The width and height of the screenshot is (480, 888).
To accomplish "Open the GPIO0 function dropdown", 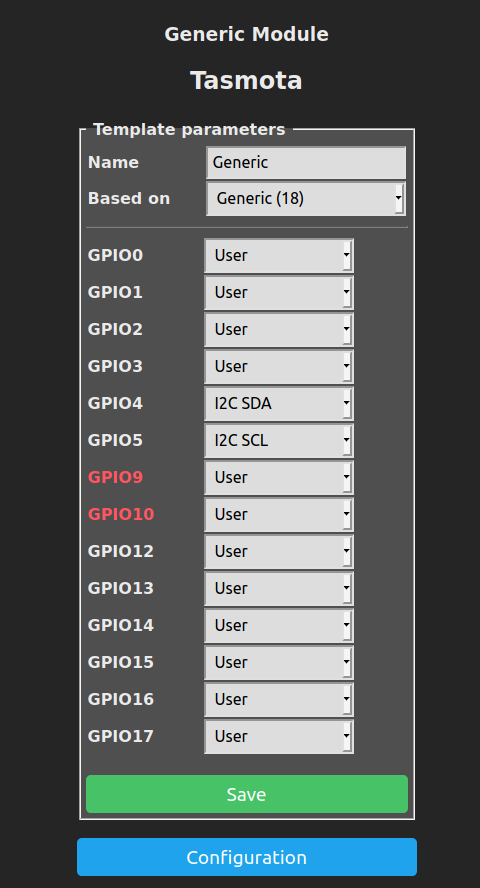I will pyautogui.click(x=279, y=255).
